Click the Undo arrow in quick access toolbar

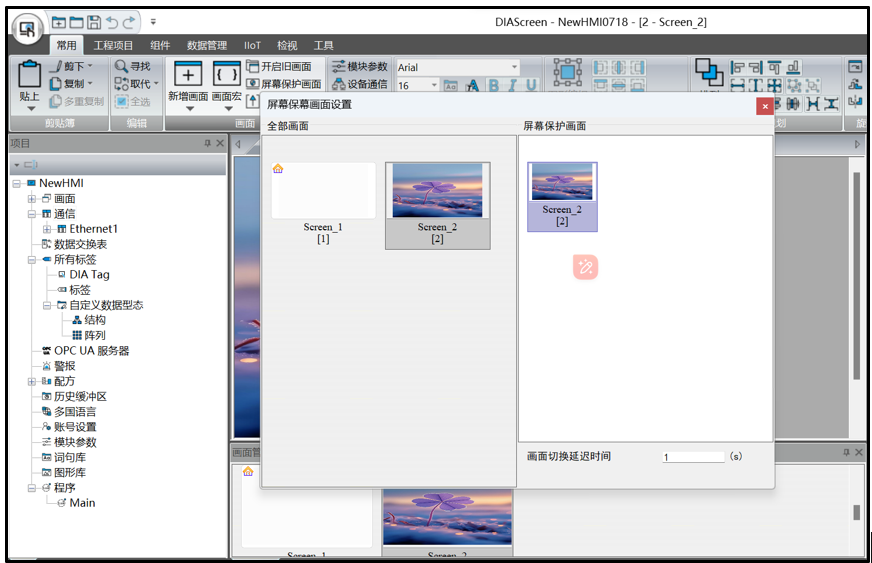click(x=111, y=21)
